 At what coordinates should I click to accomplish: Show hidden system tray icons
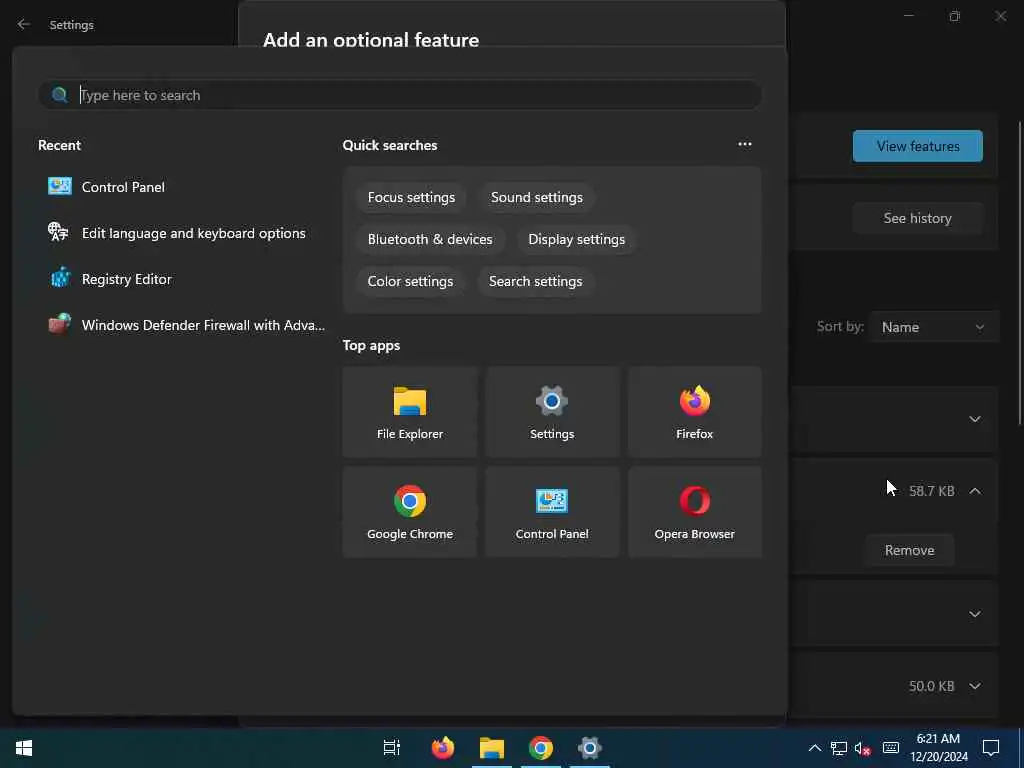tap(814, 748)
